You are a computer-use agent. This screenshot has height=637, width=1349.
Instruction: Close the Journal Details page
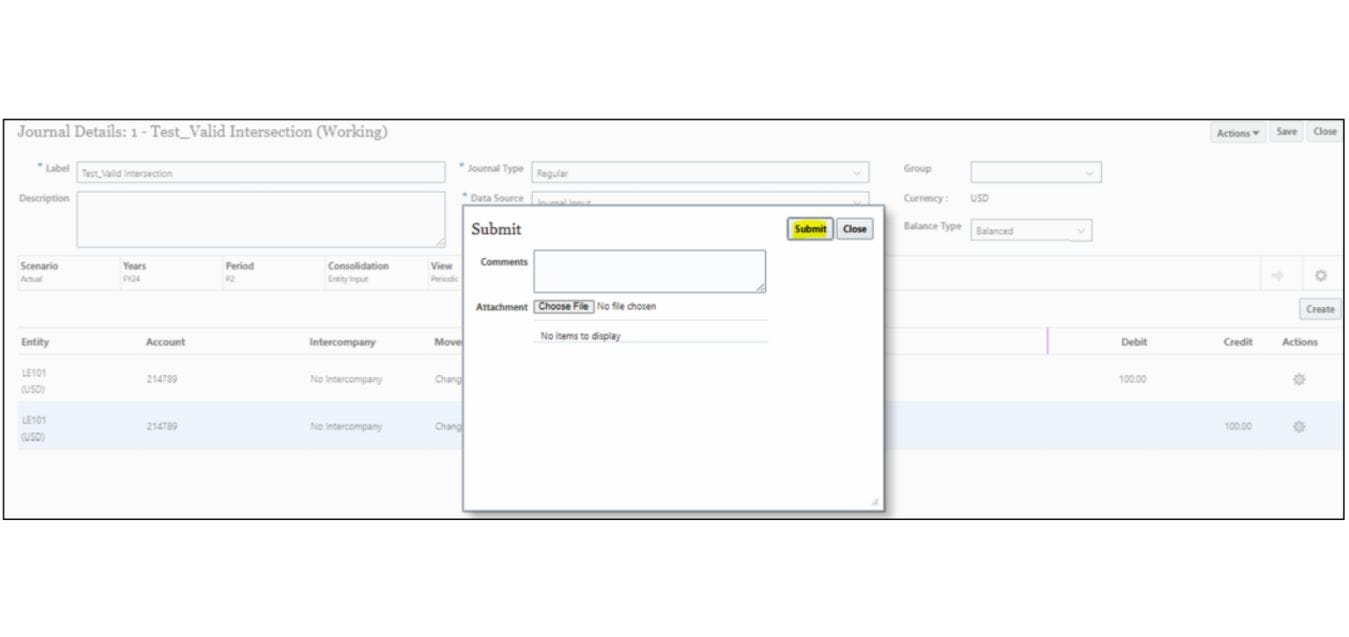1325,131
